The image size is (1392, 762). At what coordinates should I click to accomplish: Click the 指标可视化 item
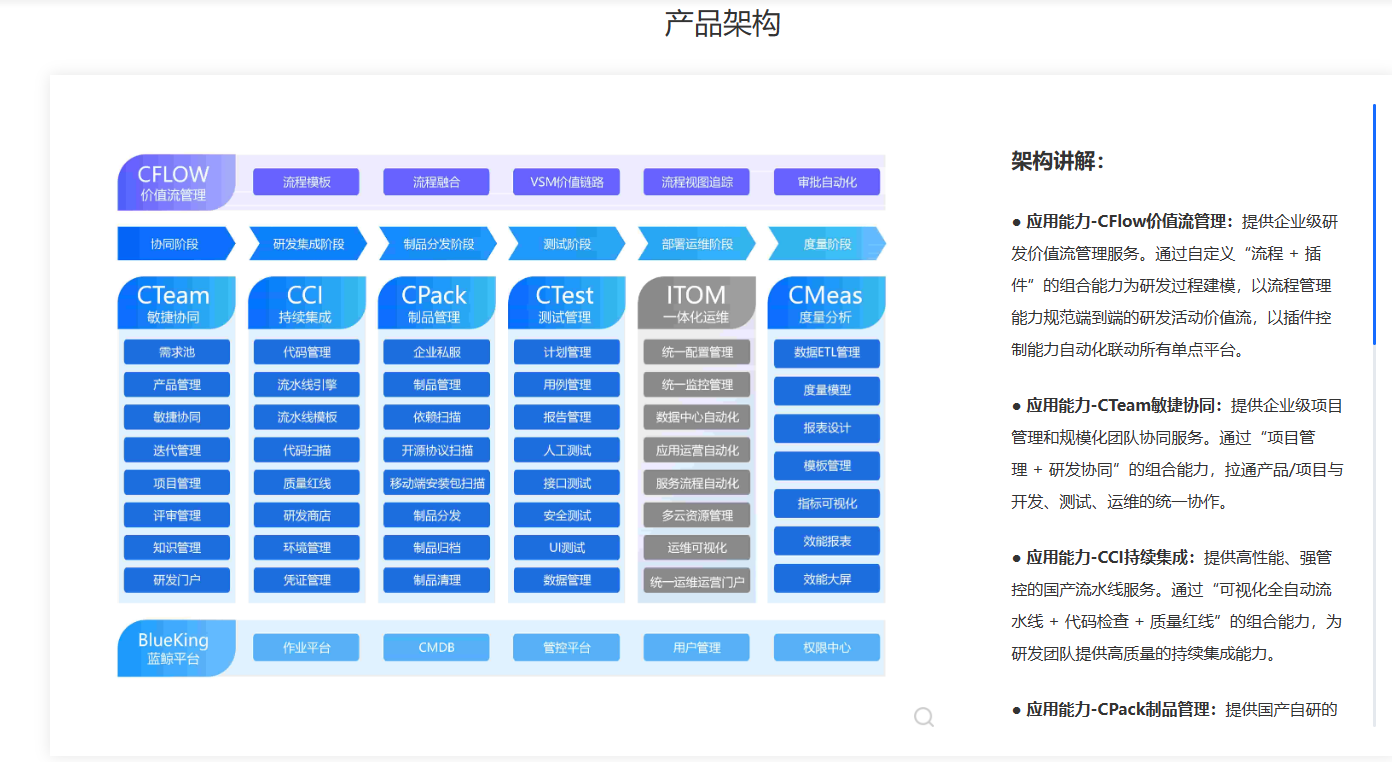(x=827, y=503)
